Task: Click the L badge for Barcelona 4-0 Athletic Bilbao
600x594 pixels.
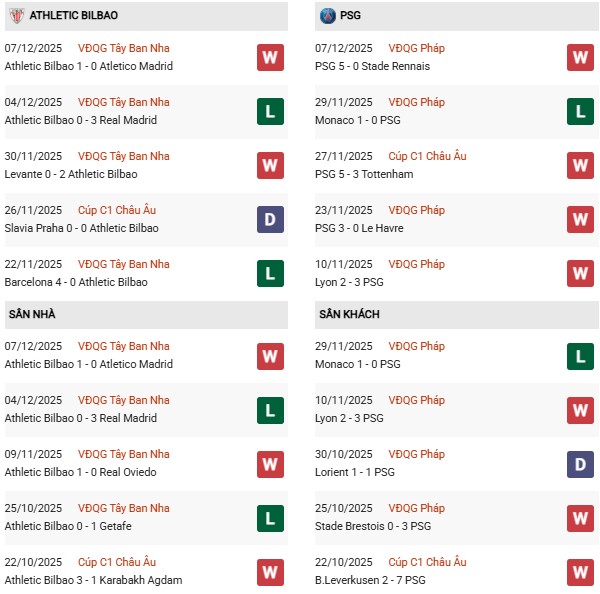Action: tap(270, 273)
